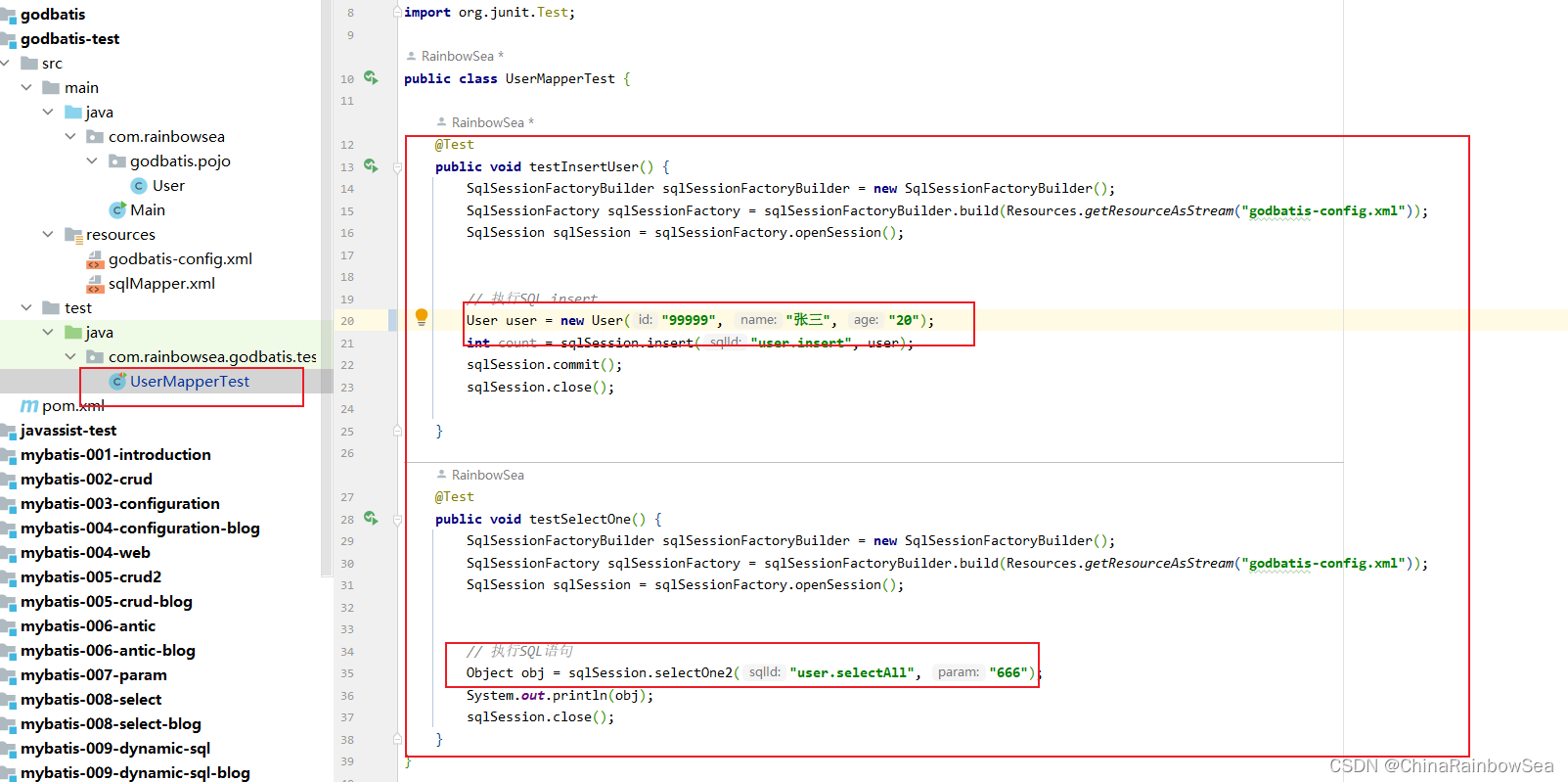Select mybatis-002-crud module
Viewport: 1568px width, 782px height.
tap(86, 480)
